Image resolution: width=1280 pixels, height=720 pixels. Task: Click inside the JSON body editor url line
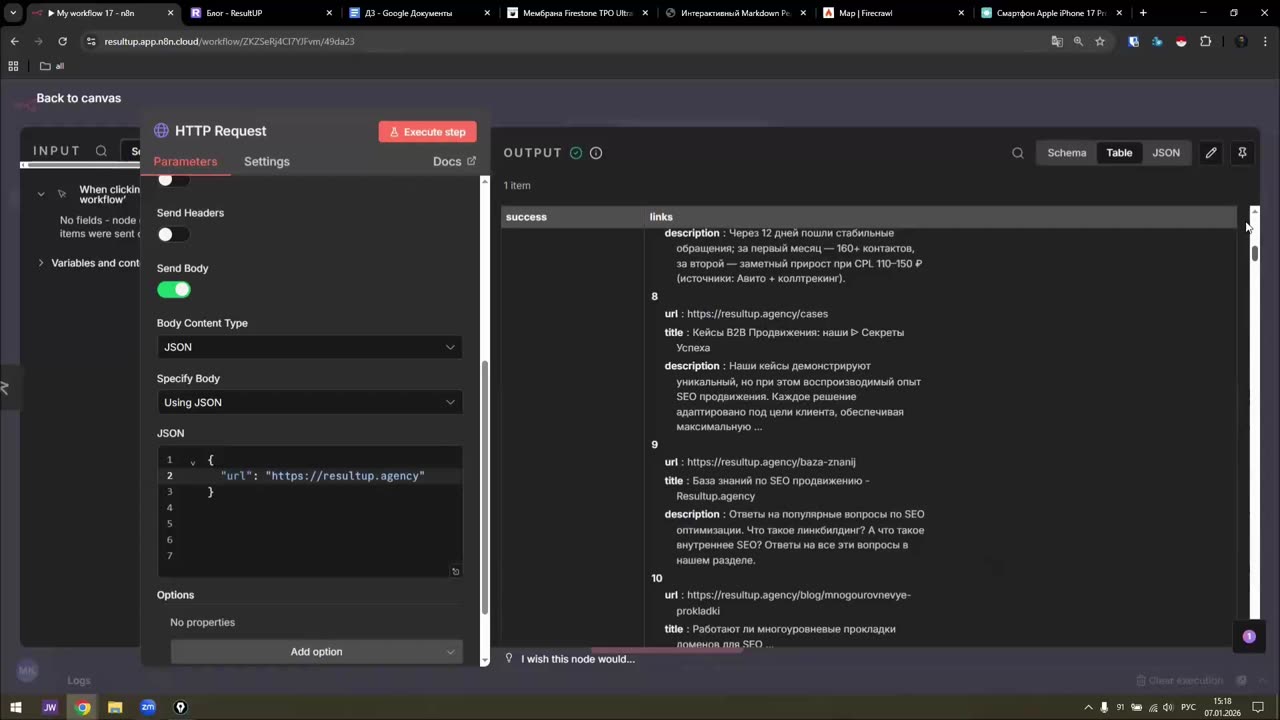[323, 476]
